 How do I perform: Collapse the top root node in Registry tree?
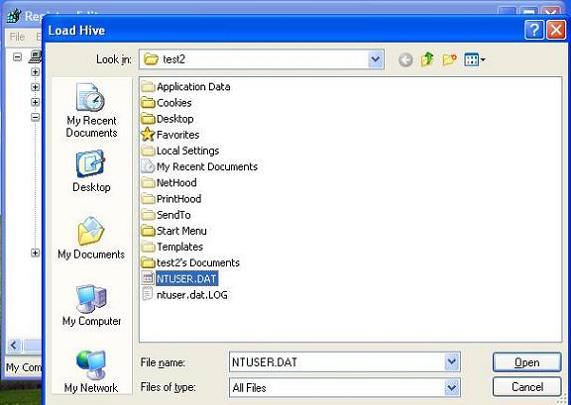17,57
